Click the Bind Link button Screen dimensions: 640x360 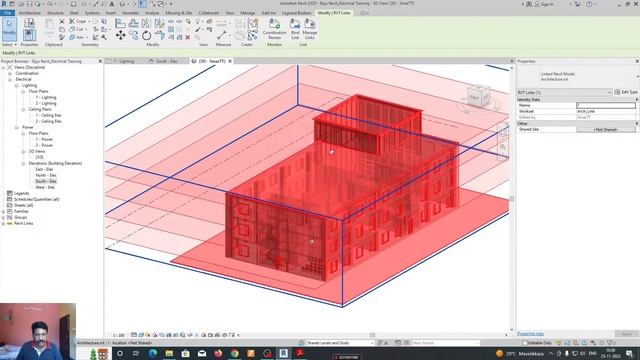295,29
